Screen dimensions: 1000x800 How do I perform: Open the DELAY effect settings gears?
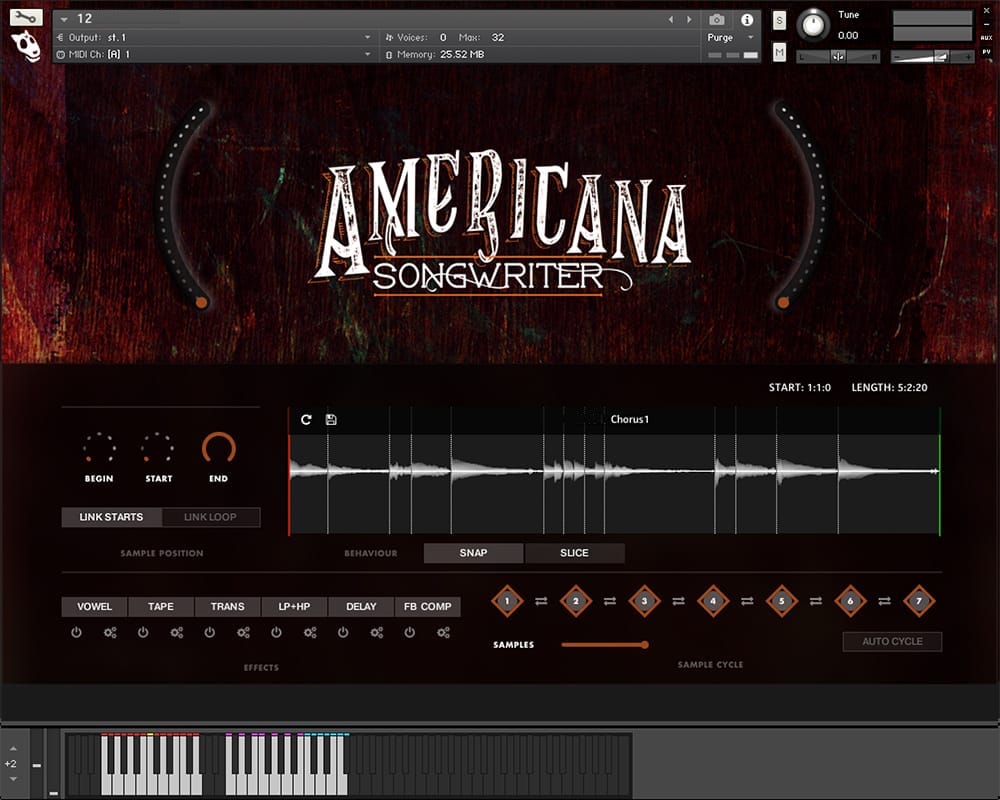[377, 633]
